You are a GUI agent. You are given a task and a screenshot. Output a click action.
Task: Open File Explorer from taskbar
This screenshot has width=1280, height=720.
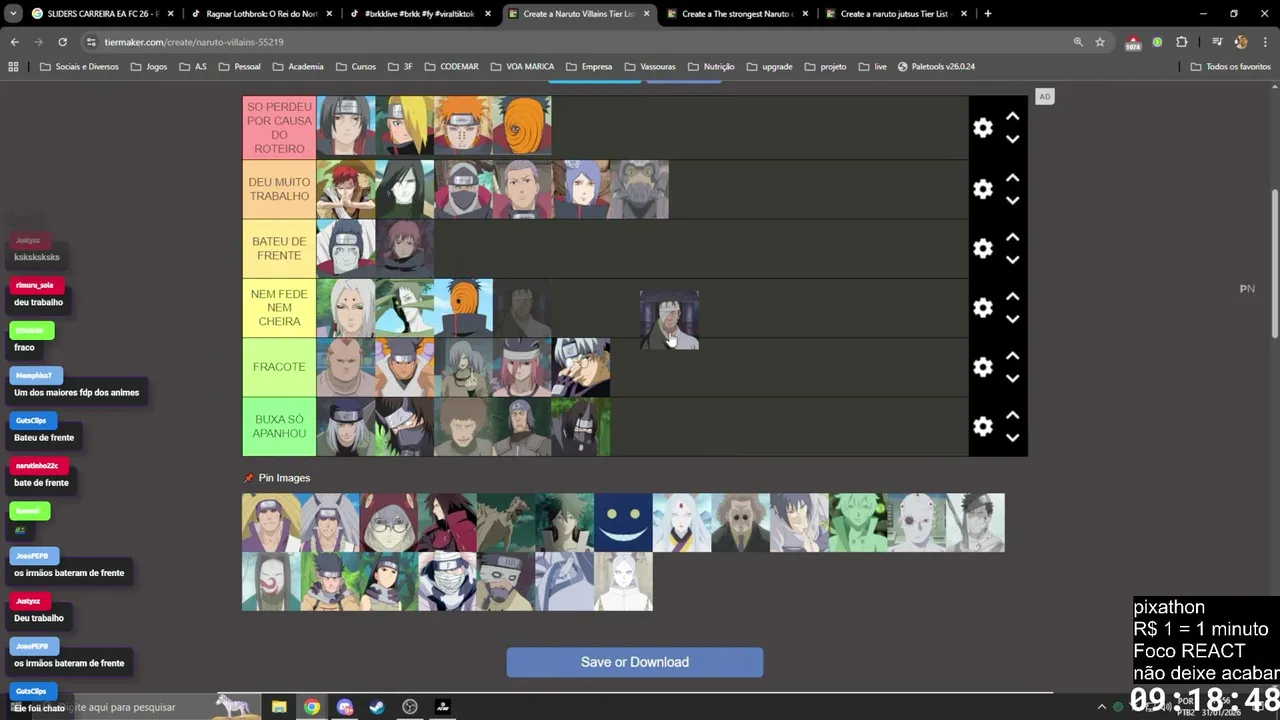pyautogui.click(x=279, y=707)
